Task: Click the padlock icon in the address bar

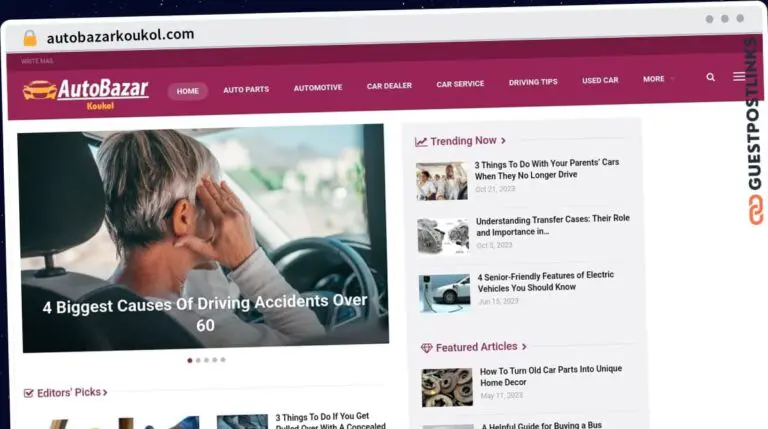Action: coord(30,38)
